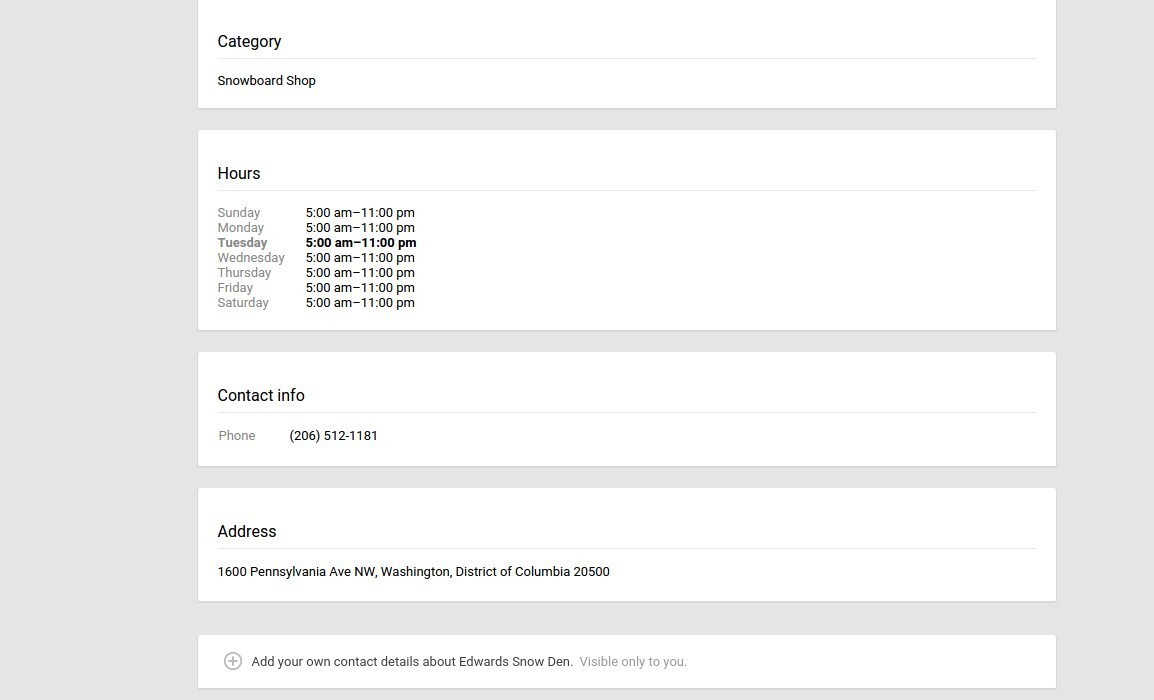Click the Address section heading
This screenshot has height=700, width=1154.
(x=247, y=531)
